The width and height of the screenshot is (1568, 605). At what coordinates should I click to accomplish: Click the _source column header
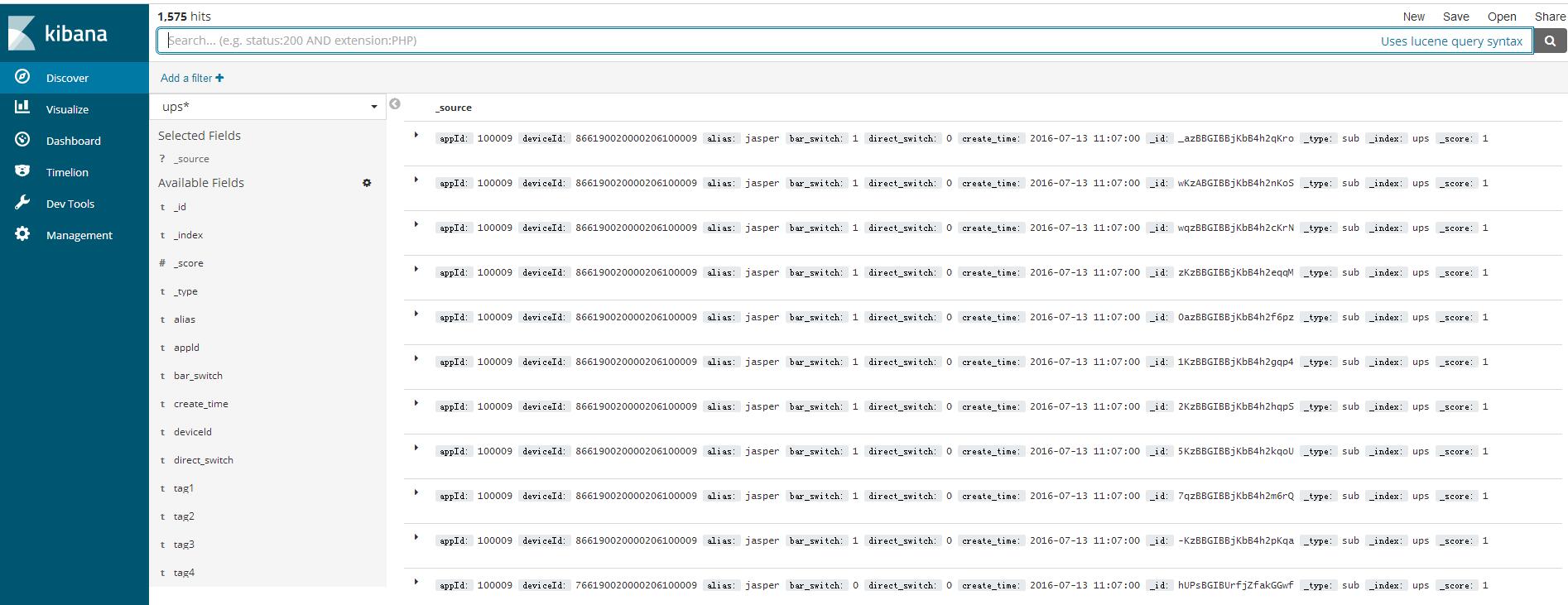454,108
